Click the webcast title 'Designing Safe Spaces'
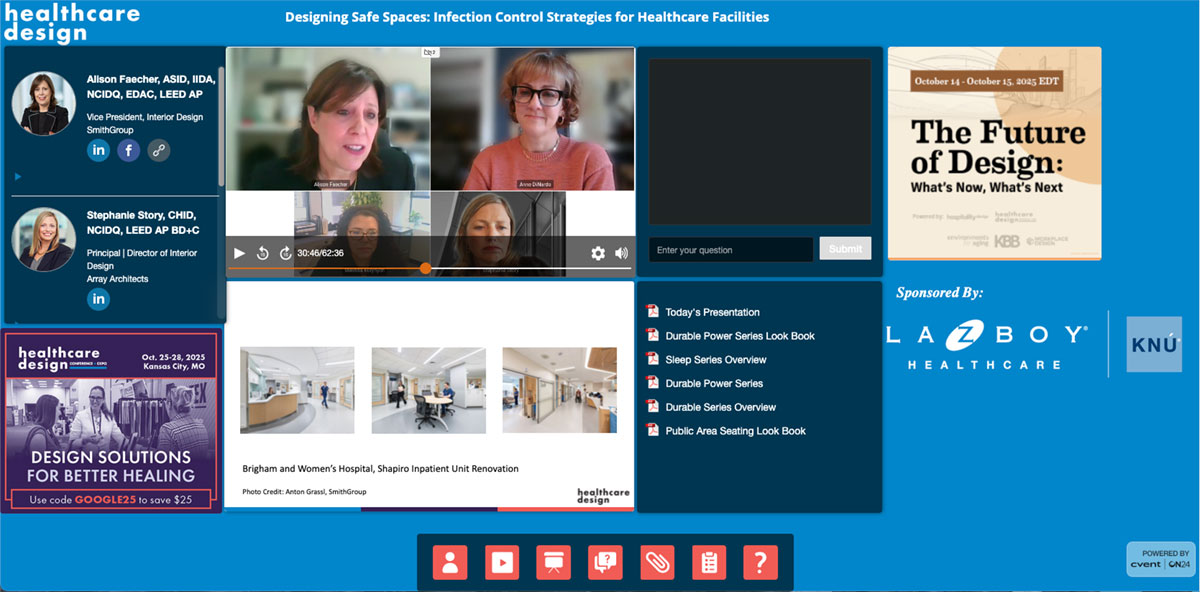1200x592 pixels. click(x=527, y=17)
